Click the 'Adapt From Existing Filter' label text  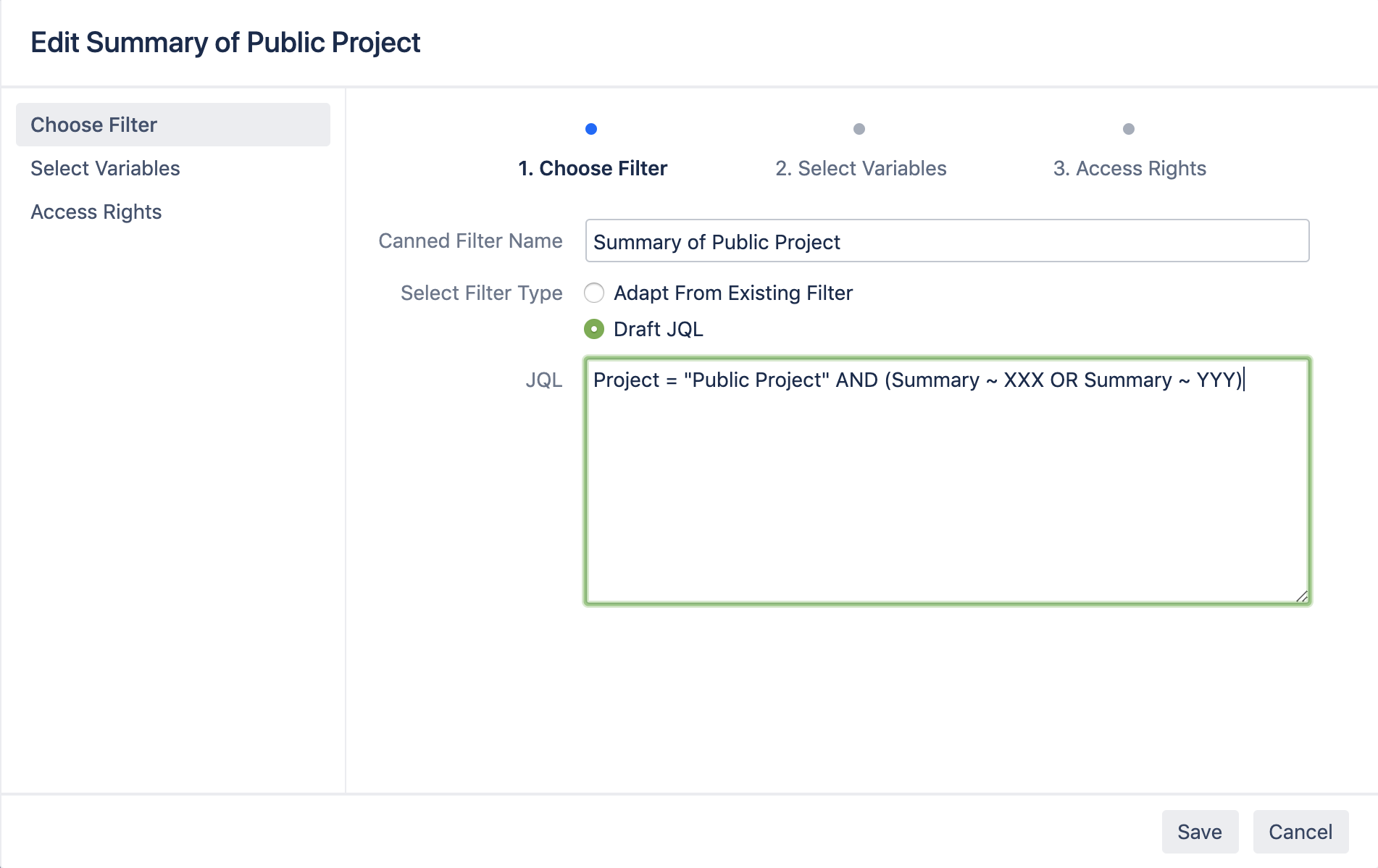pyautogui.click(x=732, y=293)
